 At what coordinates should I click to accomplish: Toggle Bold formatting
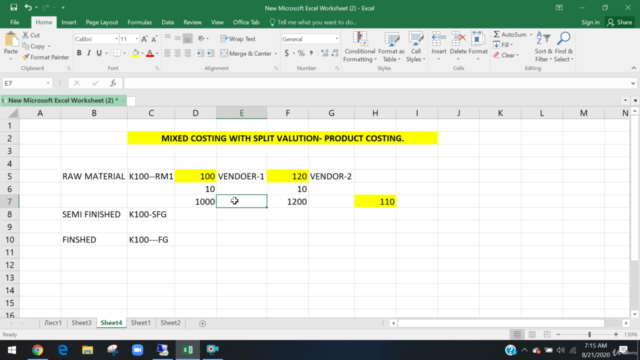tap(79, 53)
